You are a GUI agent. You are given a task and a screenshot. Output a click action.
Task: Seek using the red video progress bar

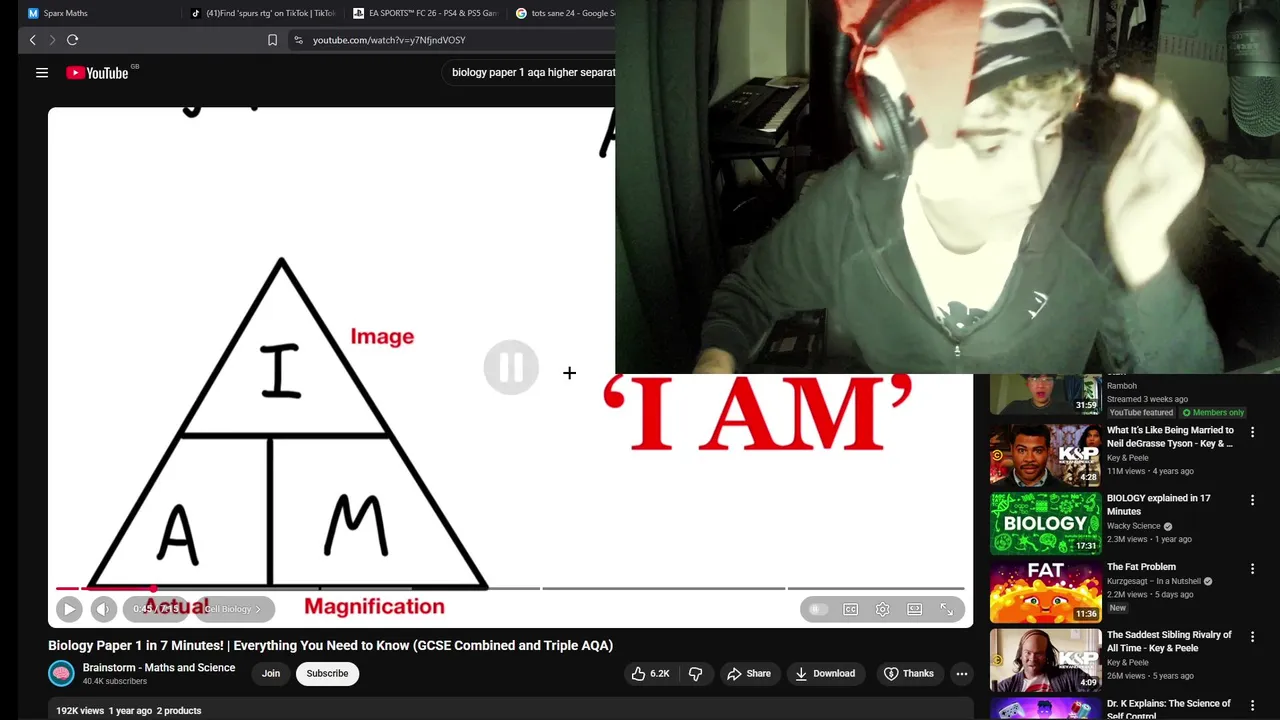[510, 588]
